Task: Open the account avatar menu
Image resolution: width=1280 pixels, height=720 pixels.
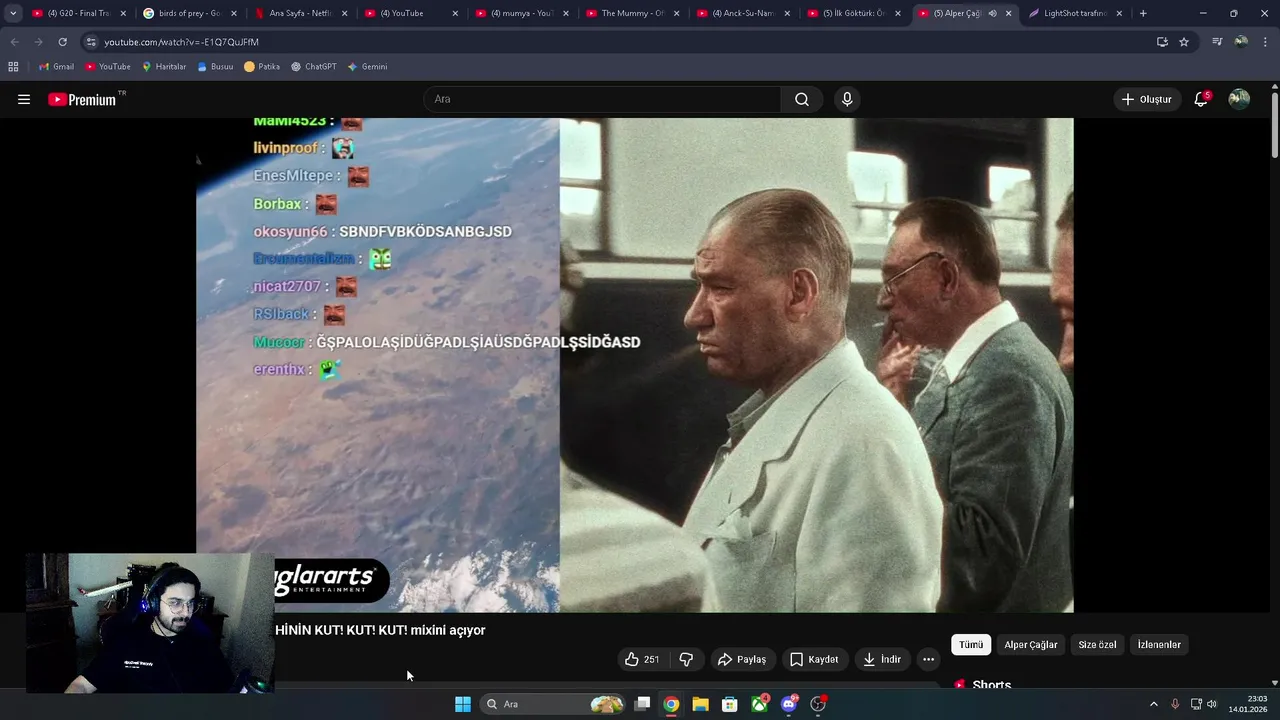Action: pyautogui.click(x=1239, y=99)
